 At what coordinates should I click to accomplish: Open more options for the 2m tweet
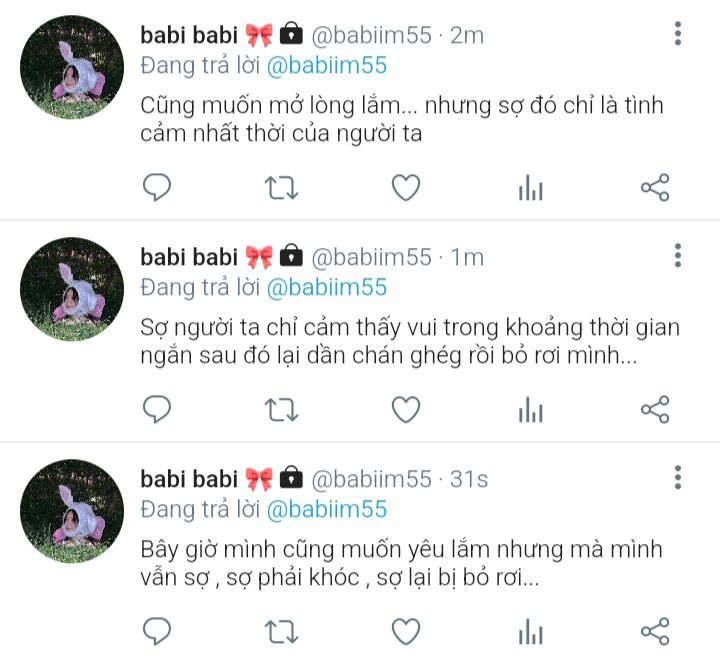tap(678, 33)
